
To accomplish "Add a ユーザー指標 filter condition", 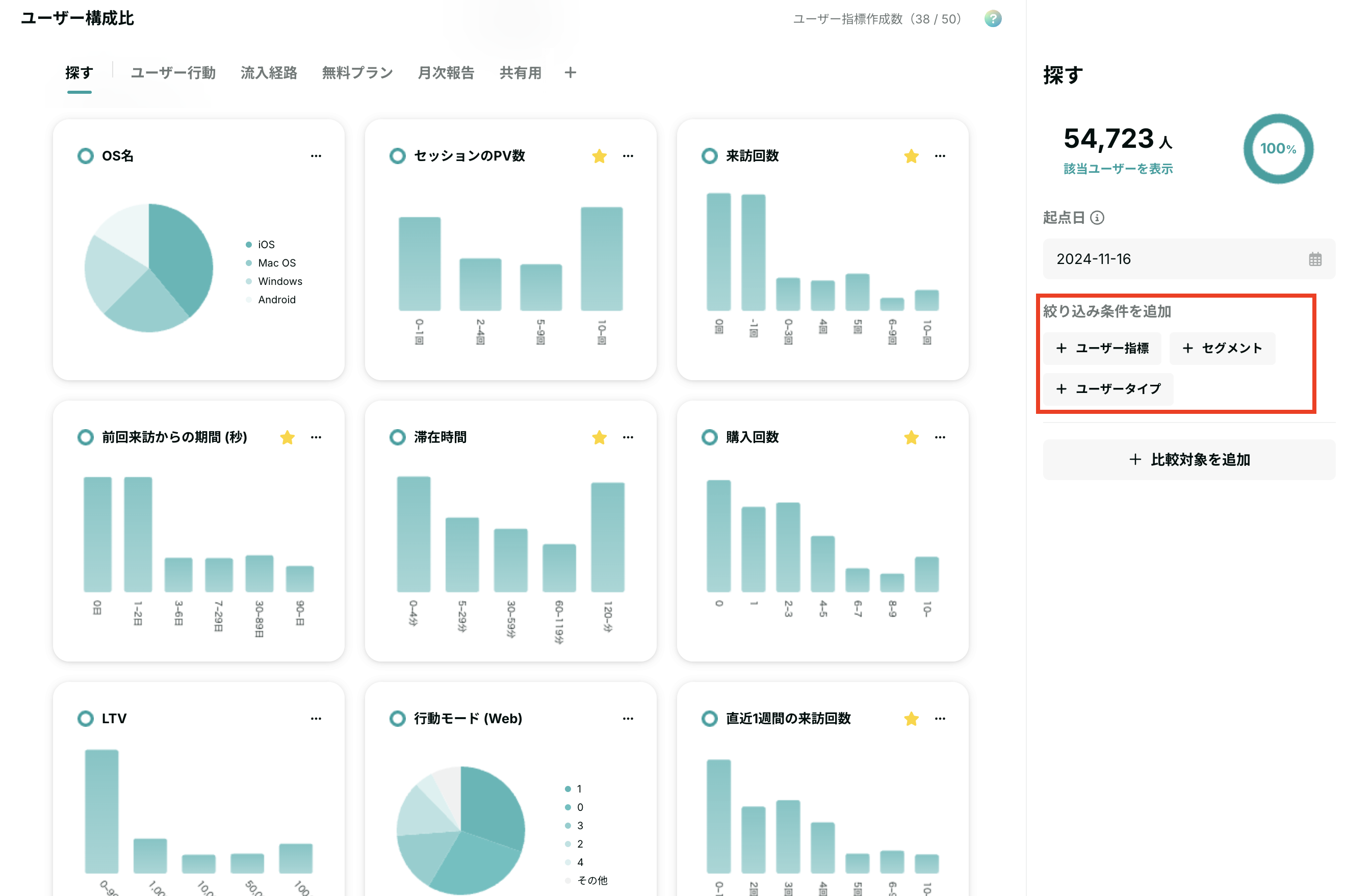I will 1102,348.
